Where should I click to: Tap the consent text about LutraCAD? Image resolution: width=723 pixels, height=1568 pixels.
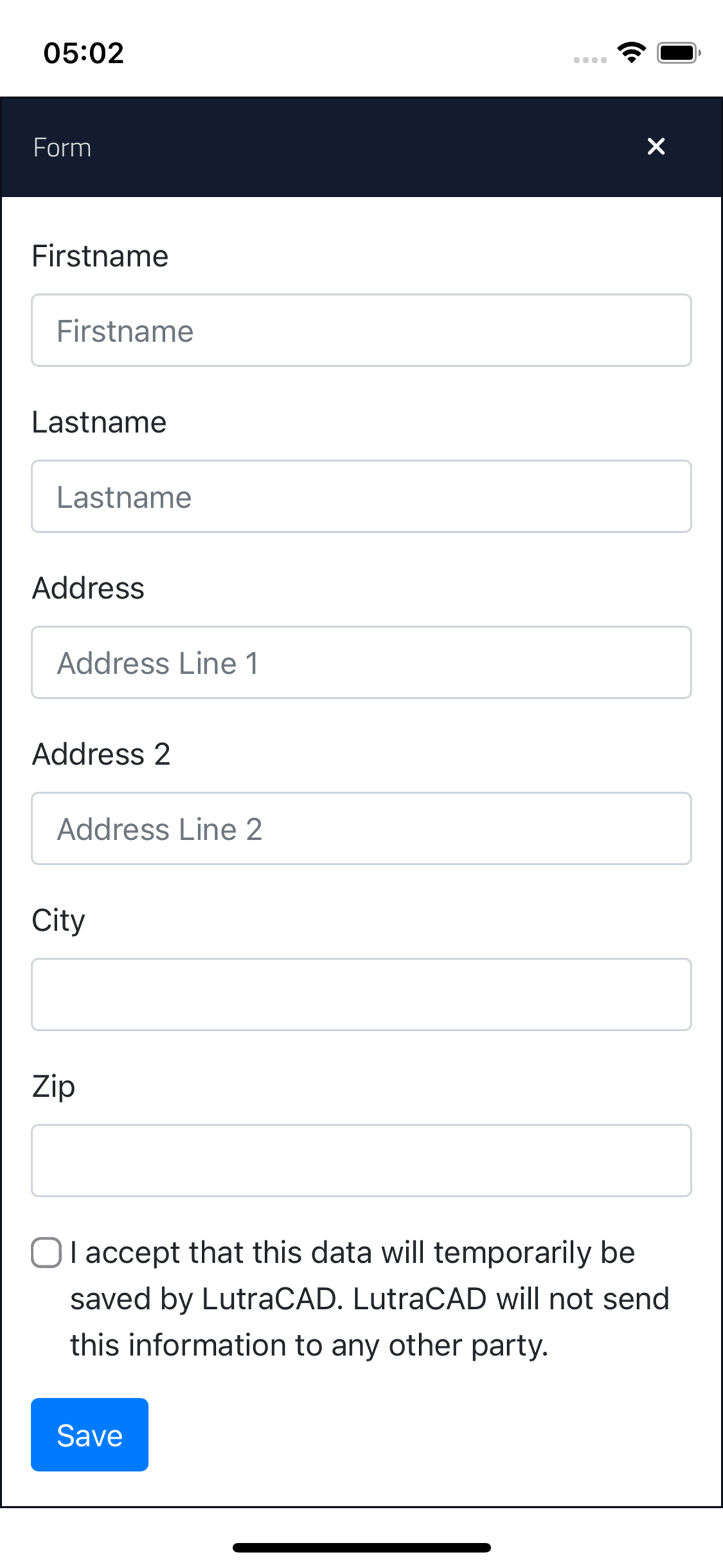click(x=370, y=1299)
